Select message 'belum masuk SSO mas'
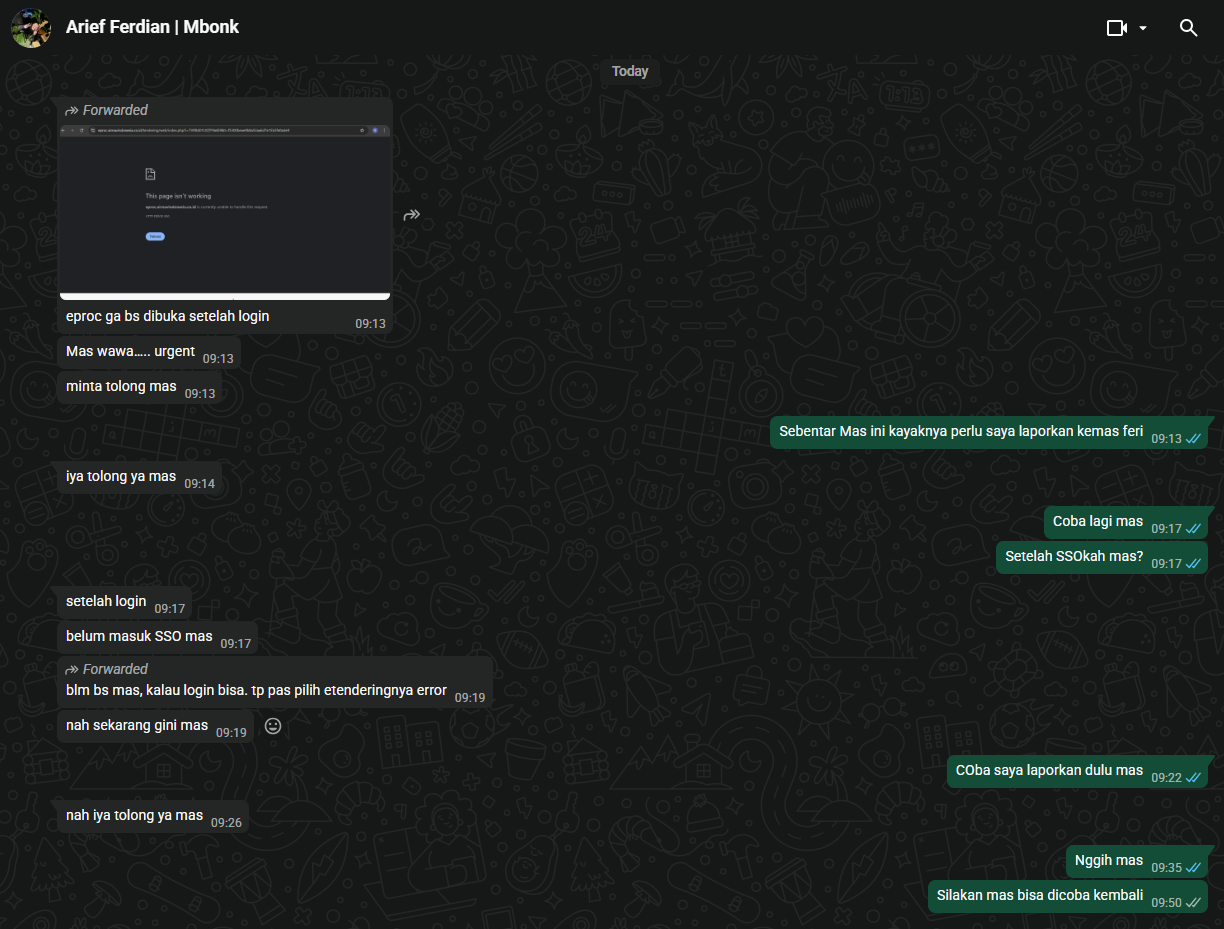The height and width of the screenshot is (929, 1224). 139,636
